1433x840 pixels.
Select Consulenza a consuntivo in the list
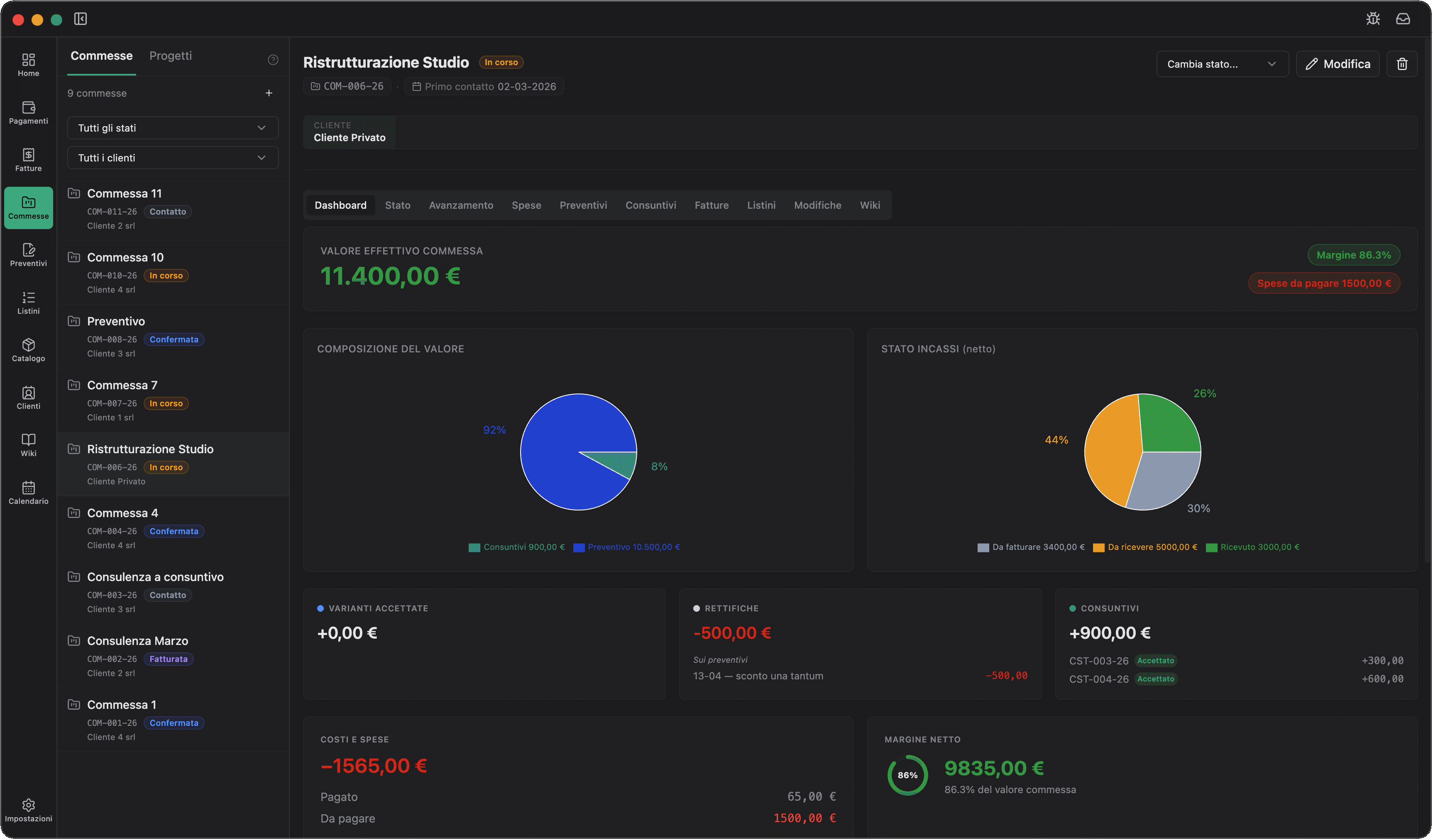[173, 592]
